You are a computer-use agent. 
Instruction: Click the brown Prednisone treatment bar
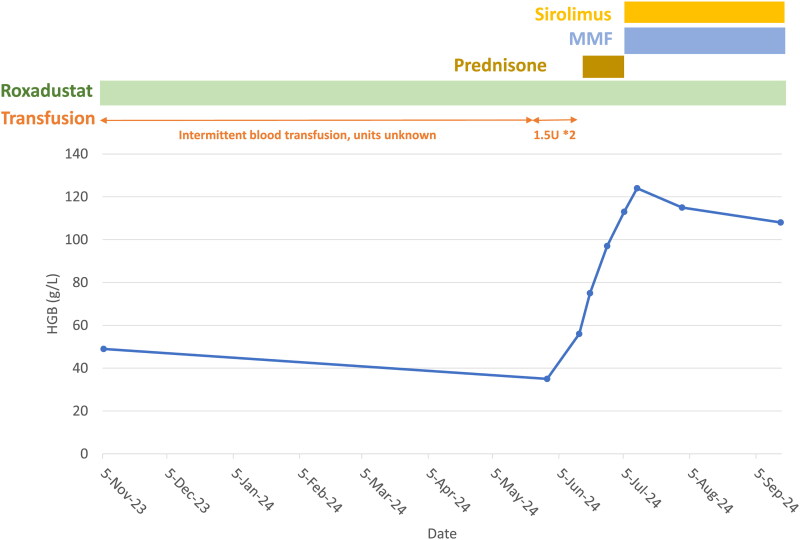(x=603, y=67)
